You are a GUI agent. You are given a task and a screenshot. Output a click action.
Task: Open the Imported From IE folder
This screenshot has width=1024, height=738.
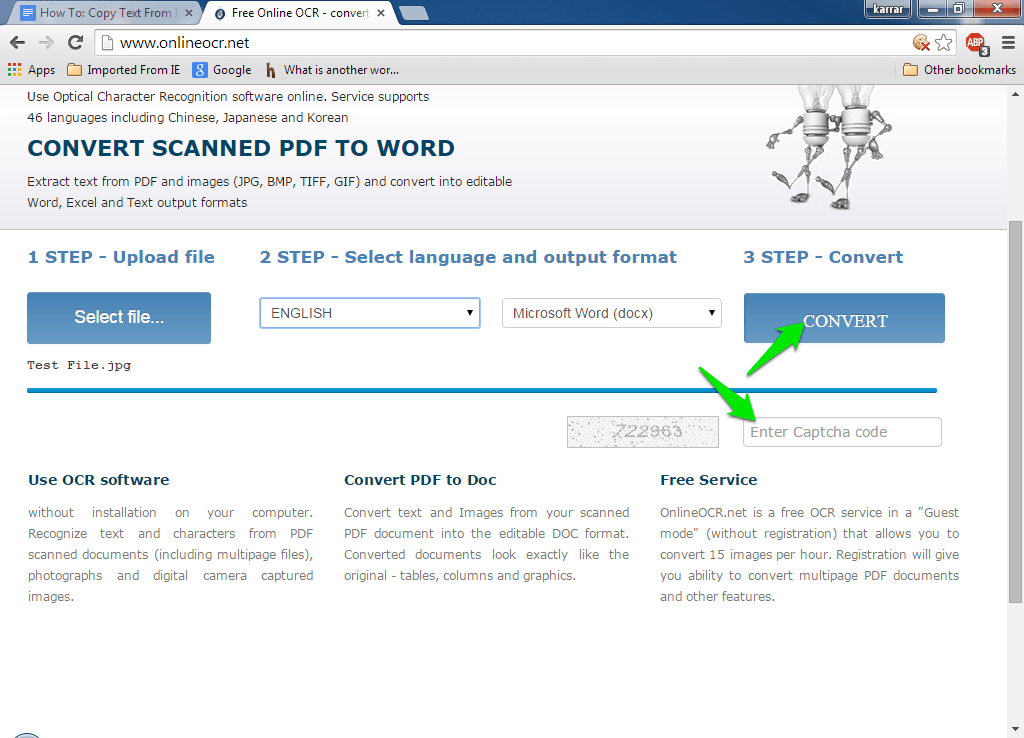[124, 70]
